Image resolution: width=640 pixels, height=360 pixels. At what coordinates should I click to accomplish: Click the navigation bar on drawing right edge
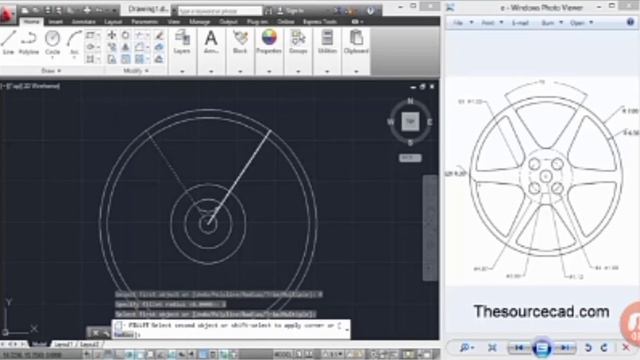430,228
